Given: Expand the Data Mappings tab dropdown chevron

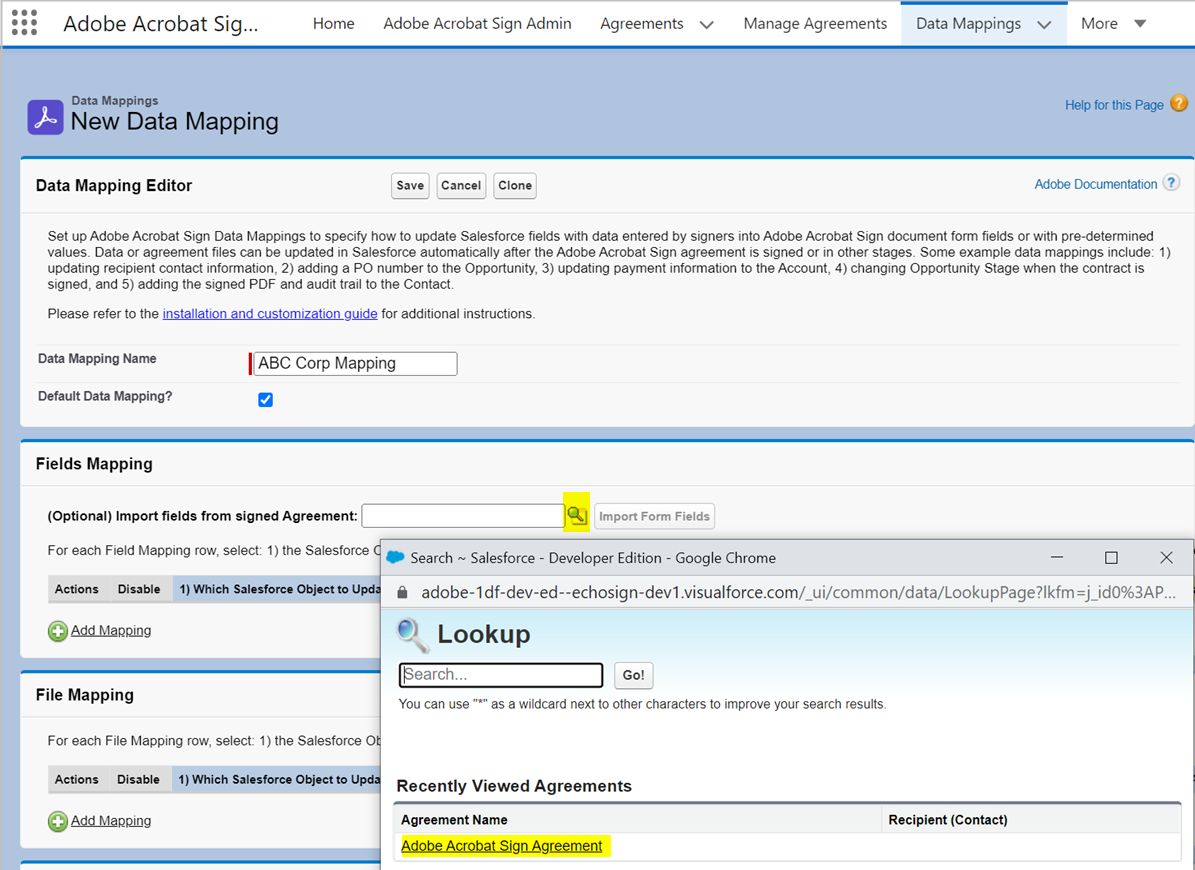Looking at the screenshot, I should [x=1044, y=25].
